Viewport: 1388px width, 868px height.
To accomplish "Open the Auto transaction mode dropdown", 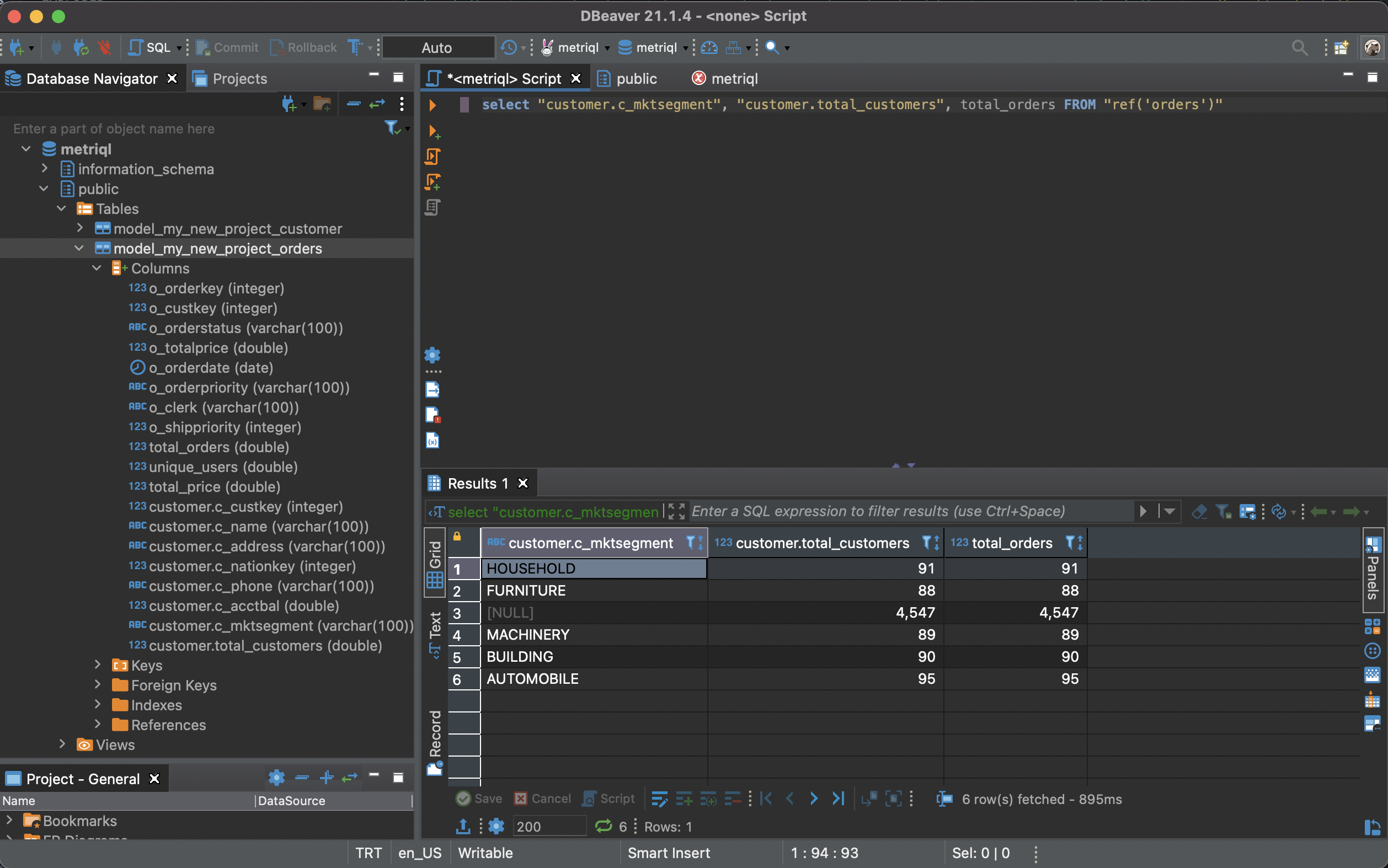I will (437, 47).
